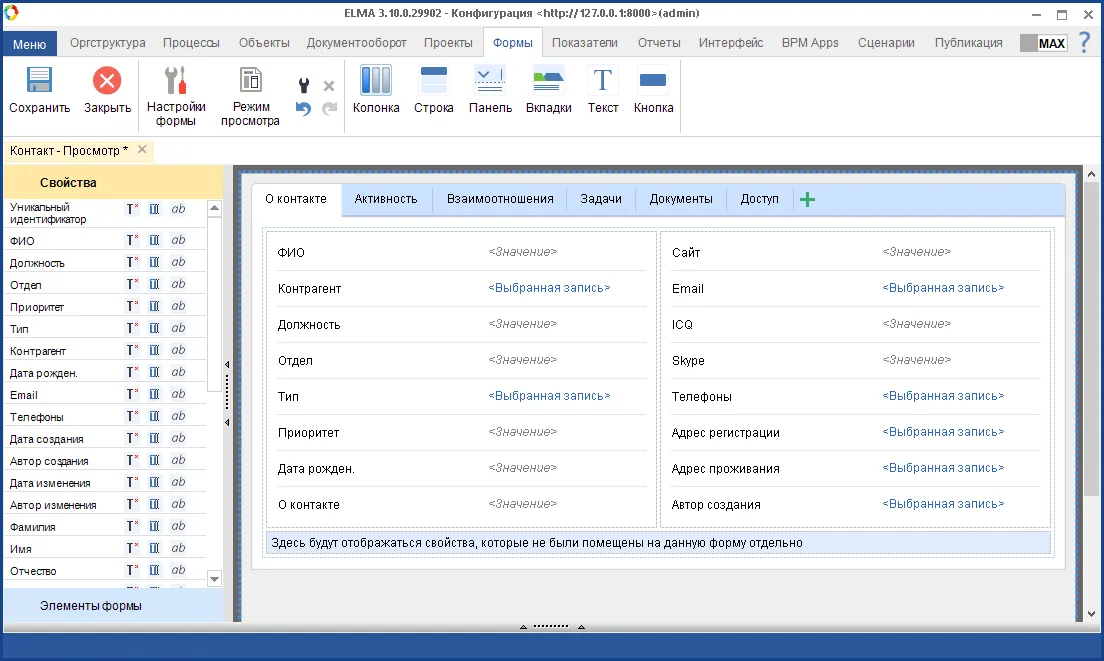Add a Текст element
The width and height of the screenshot is (1104, 661).
(x=602, y=82)
